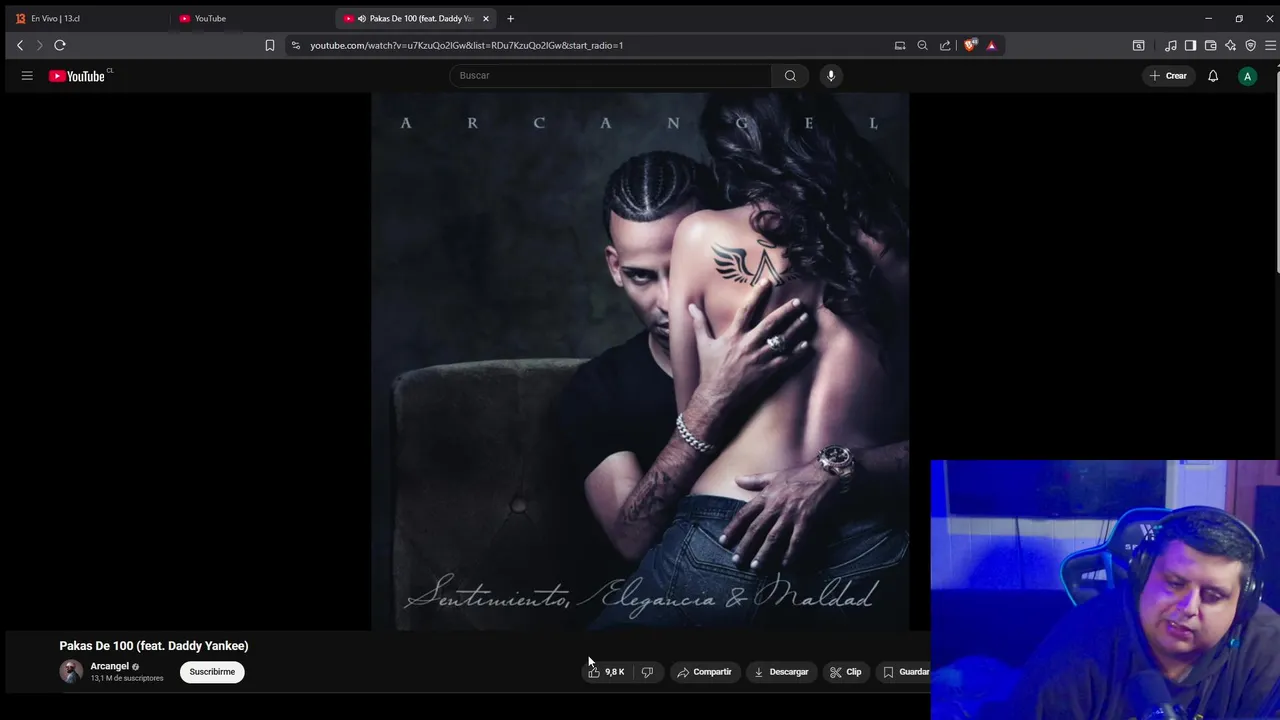Click Compartir to share video
The image size is (1280, 720).
tap(704, 672)
